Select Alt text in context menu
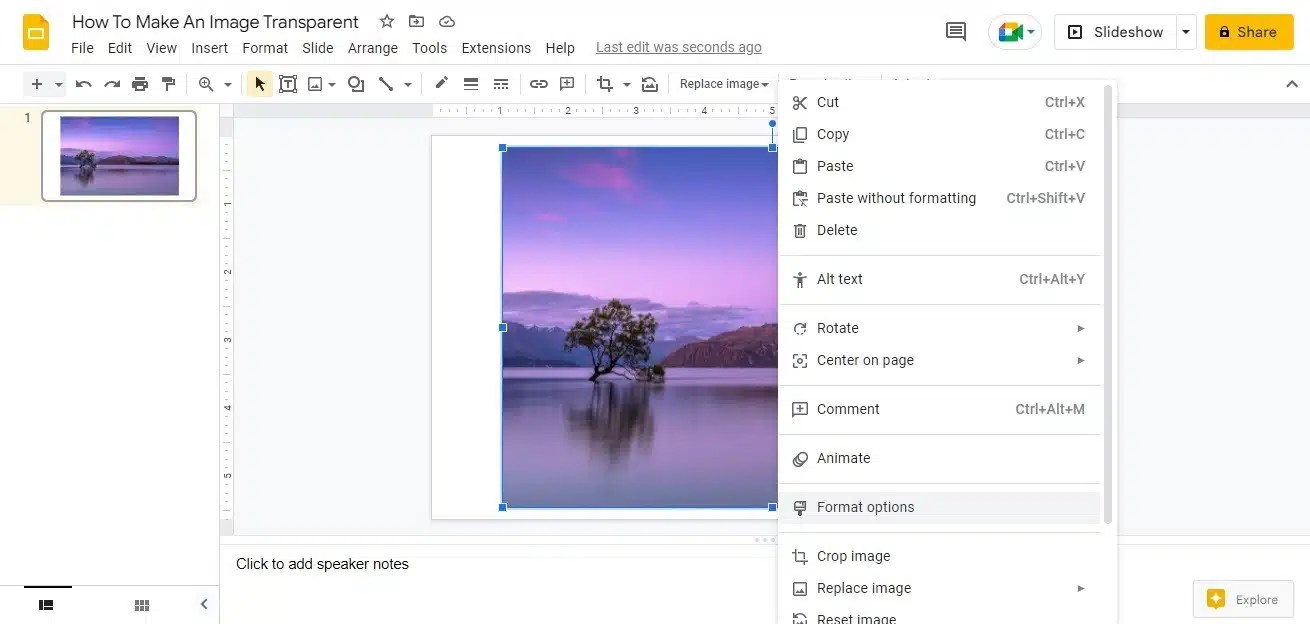 pos(940,279)
